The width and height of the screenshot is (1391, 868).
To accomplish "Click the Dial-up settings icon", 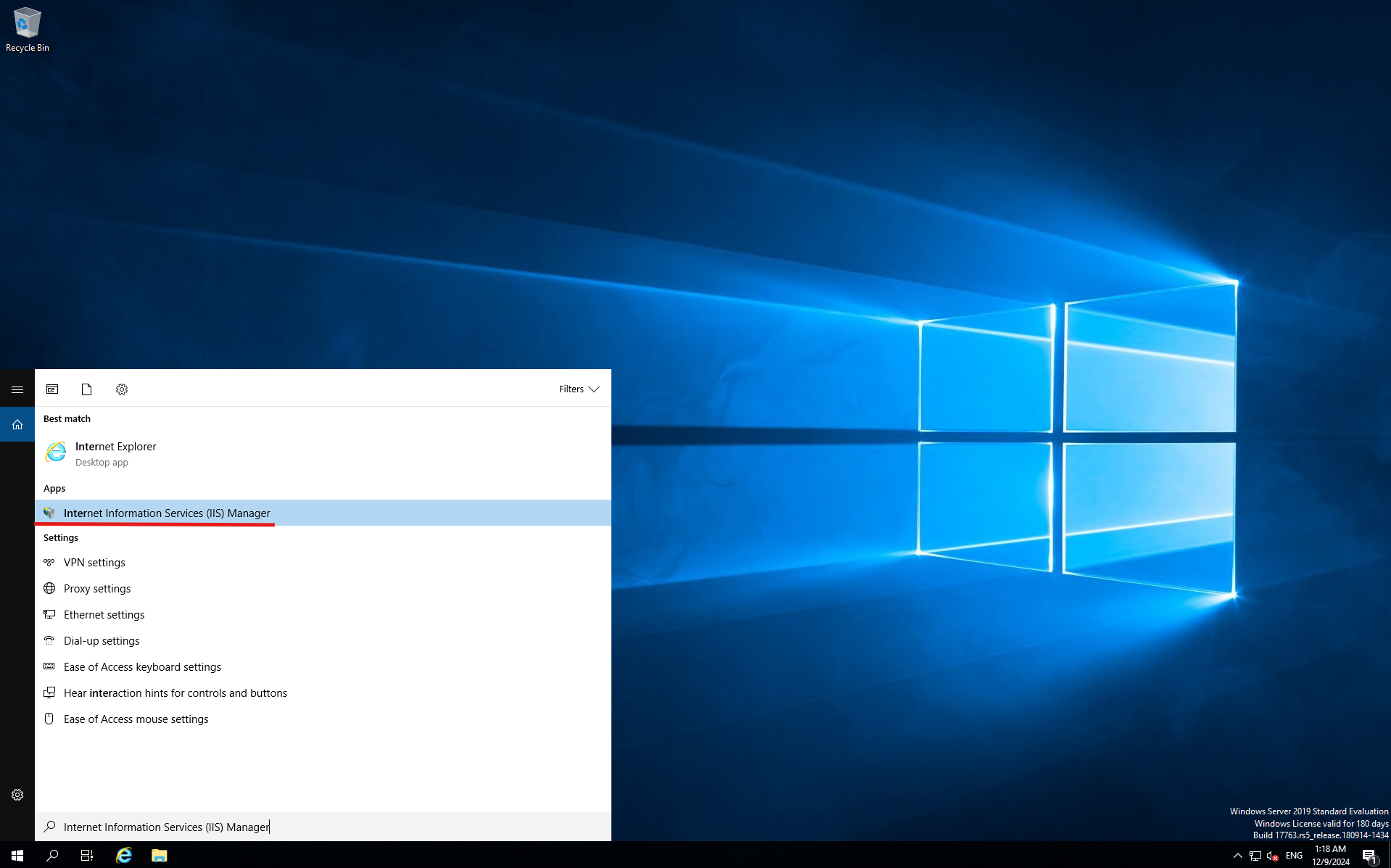I will (49, 640).
